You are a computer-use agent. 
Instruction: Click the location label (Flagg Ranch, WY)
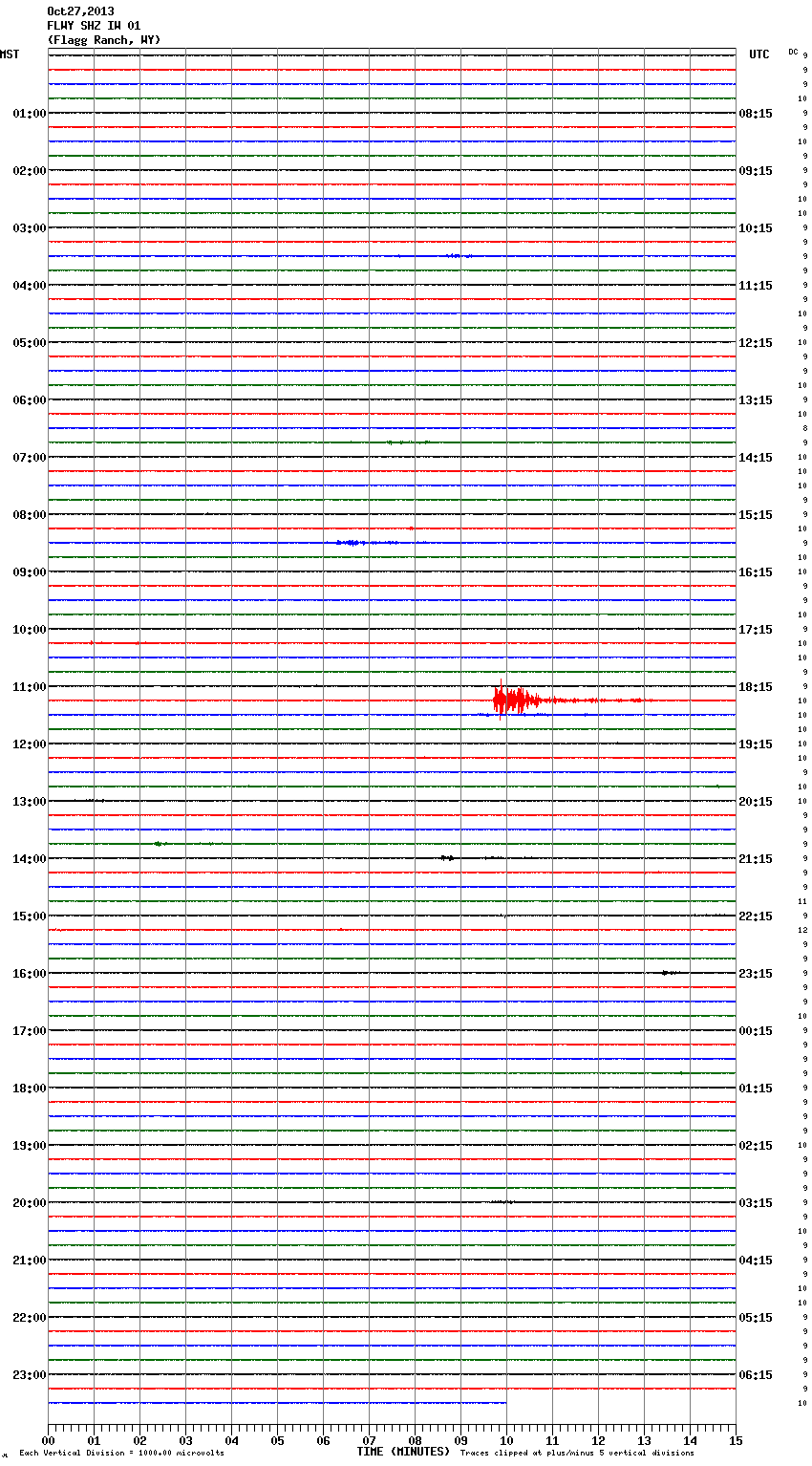(x=104, y=40)
